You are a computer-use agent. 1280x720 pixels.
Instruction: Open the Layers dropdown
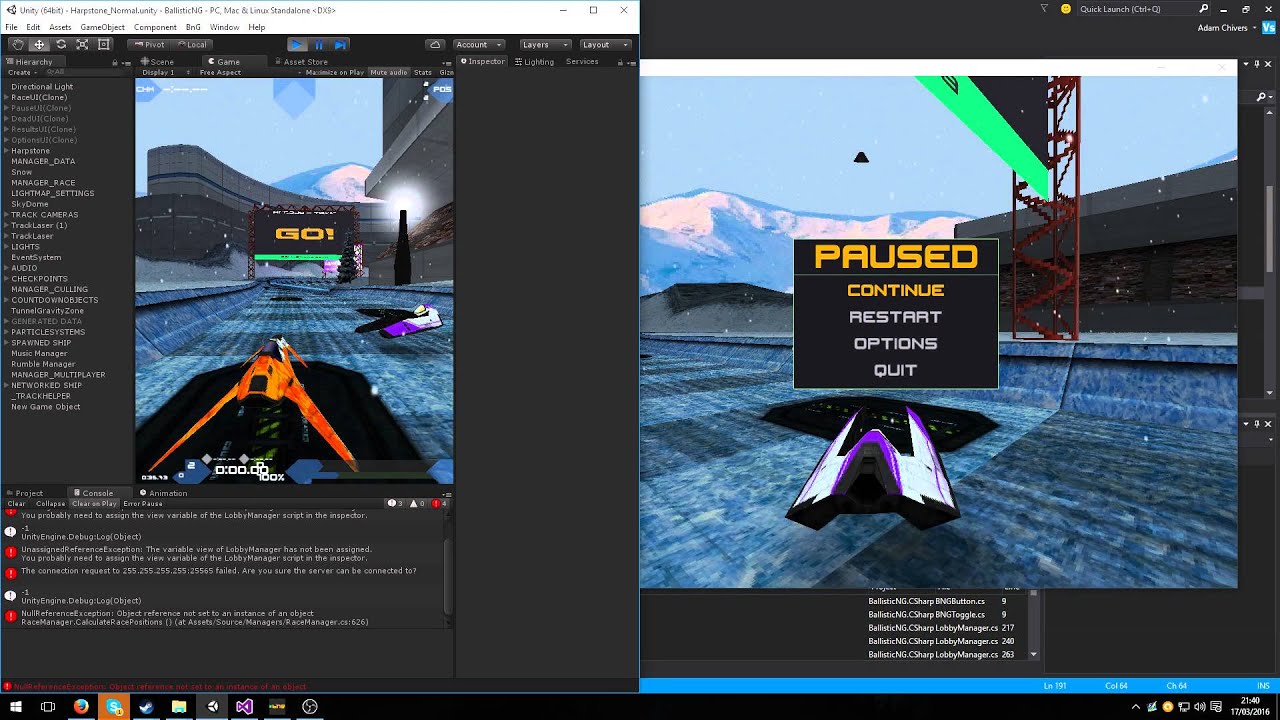(545, 44)
